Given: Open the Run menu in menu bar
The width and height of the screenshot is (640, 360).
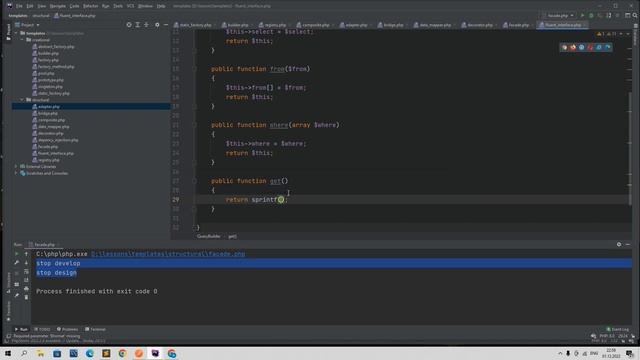Looking at the screenshot, I should click(106, 6).
